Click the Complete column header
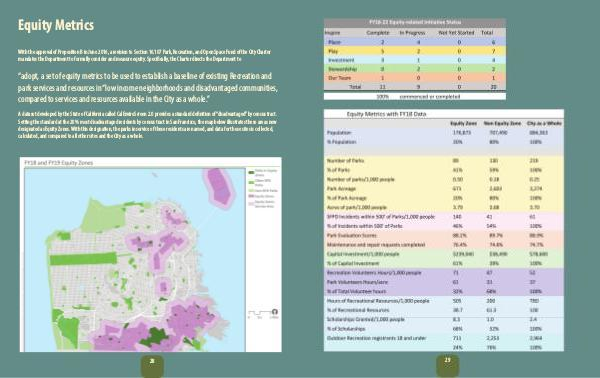The image size is (600, 378). point(378,33)
